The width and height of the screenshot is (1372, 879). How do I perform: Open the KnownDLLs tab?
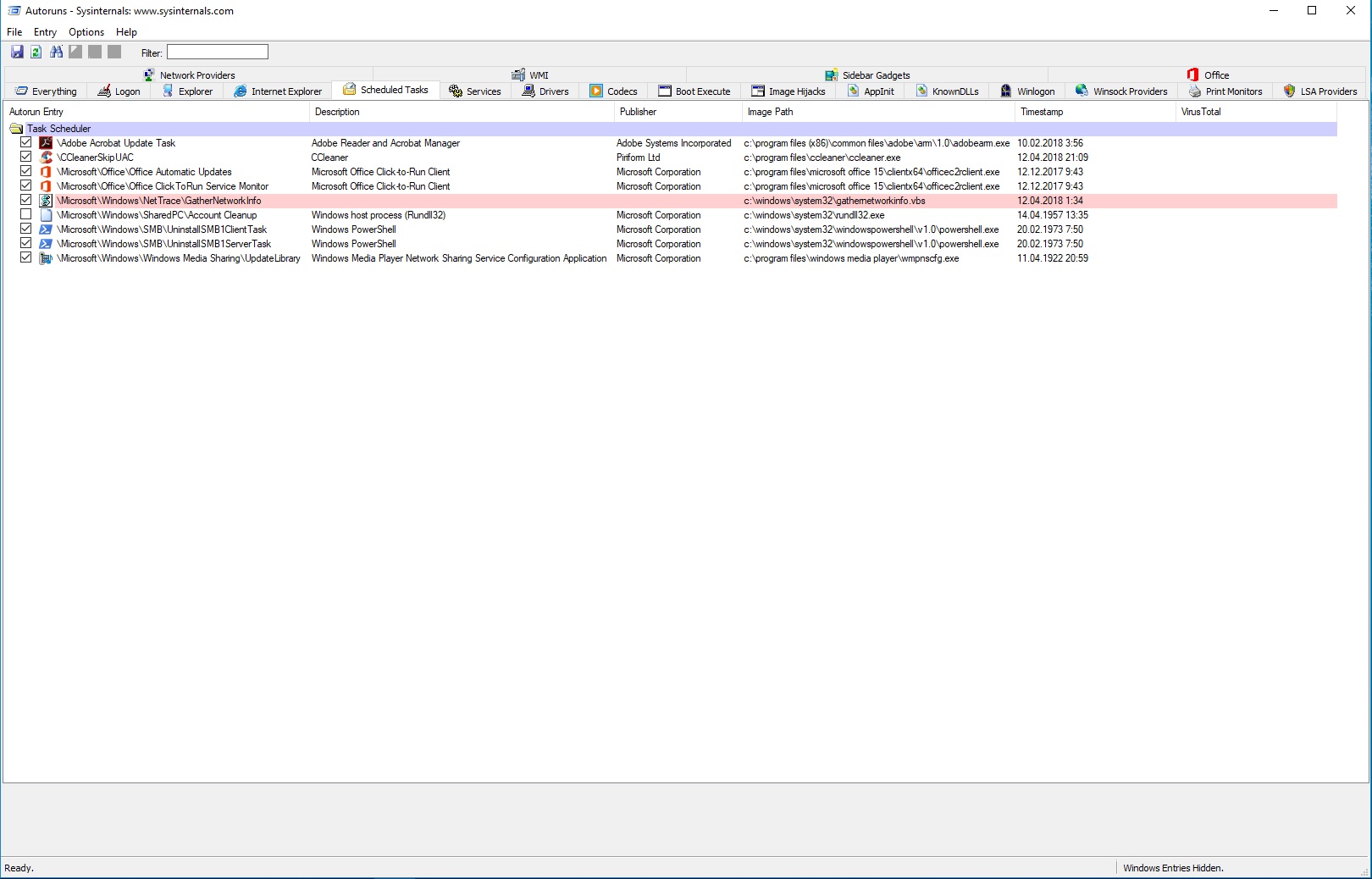coord(948,91)
